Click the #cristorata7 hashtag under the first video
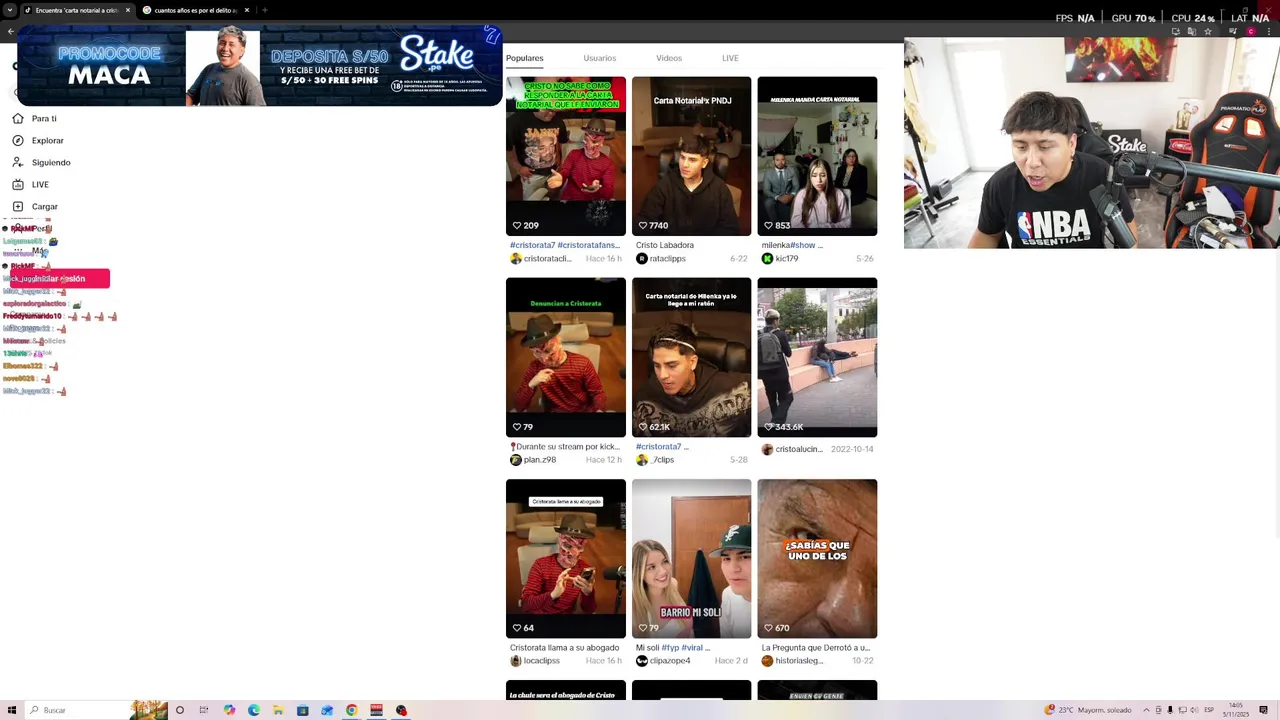This screenshot has height=720, width=1280. click(532, 245)
